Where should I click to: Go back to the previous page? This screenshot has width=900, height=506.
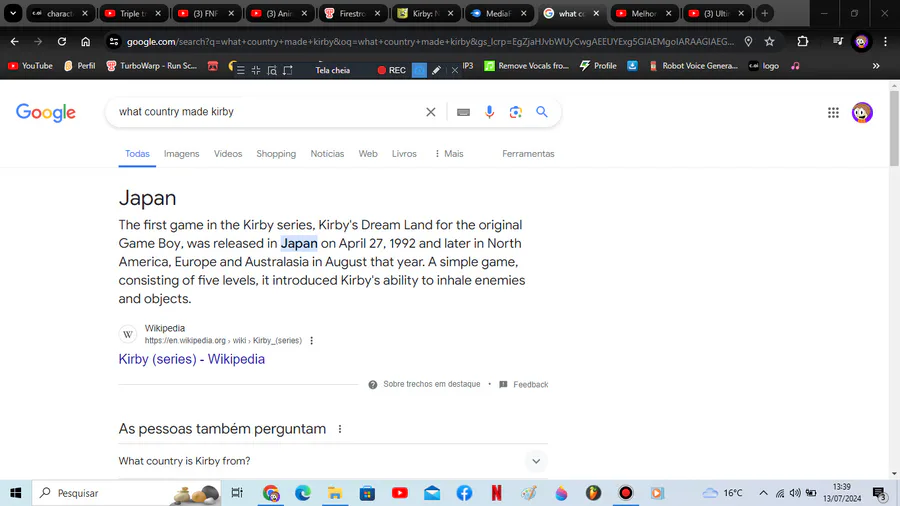tap(14, 41)
